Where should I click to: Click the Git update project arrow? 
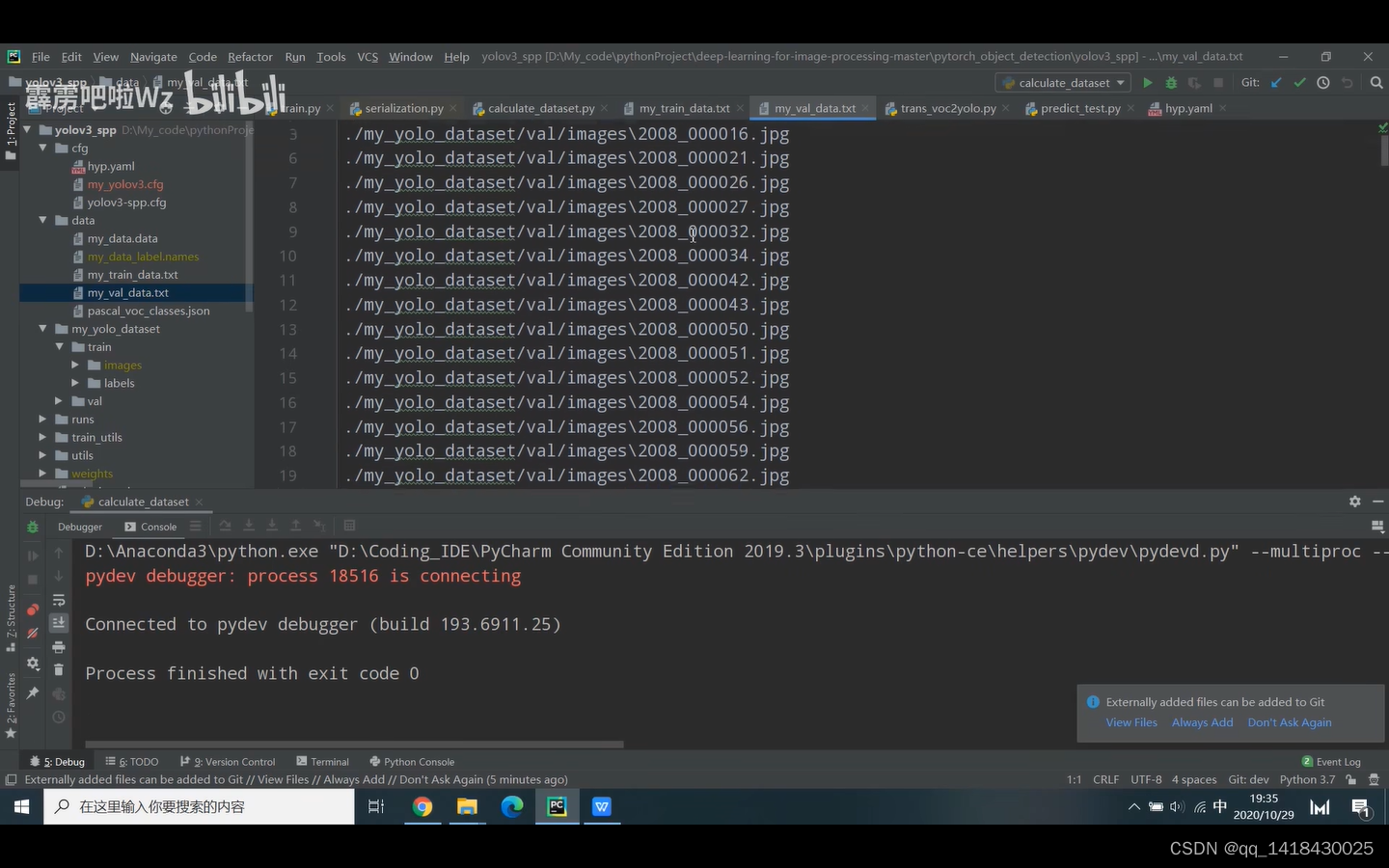[x=1276, y=83]
